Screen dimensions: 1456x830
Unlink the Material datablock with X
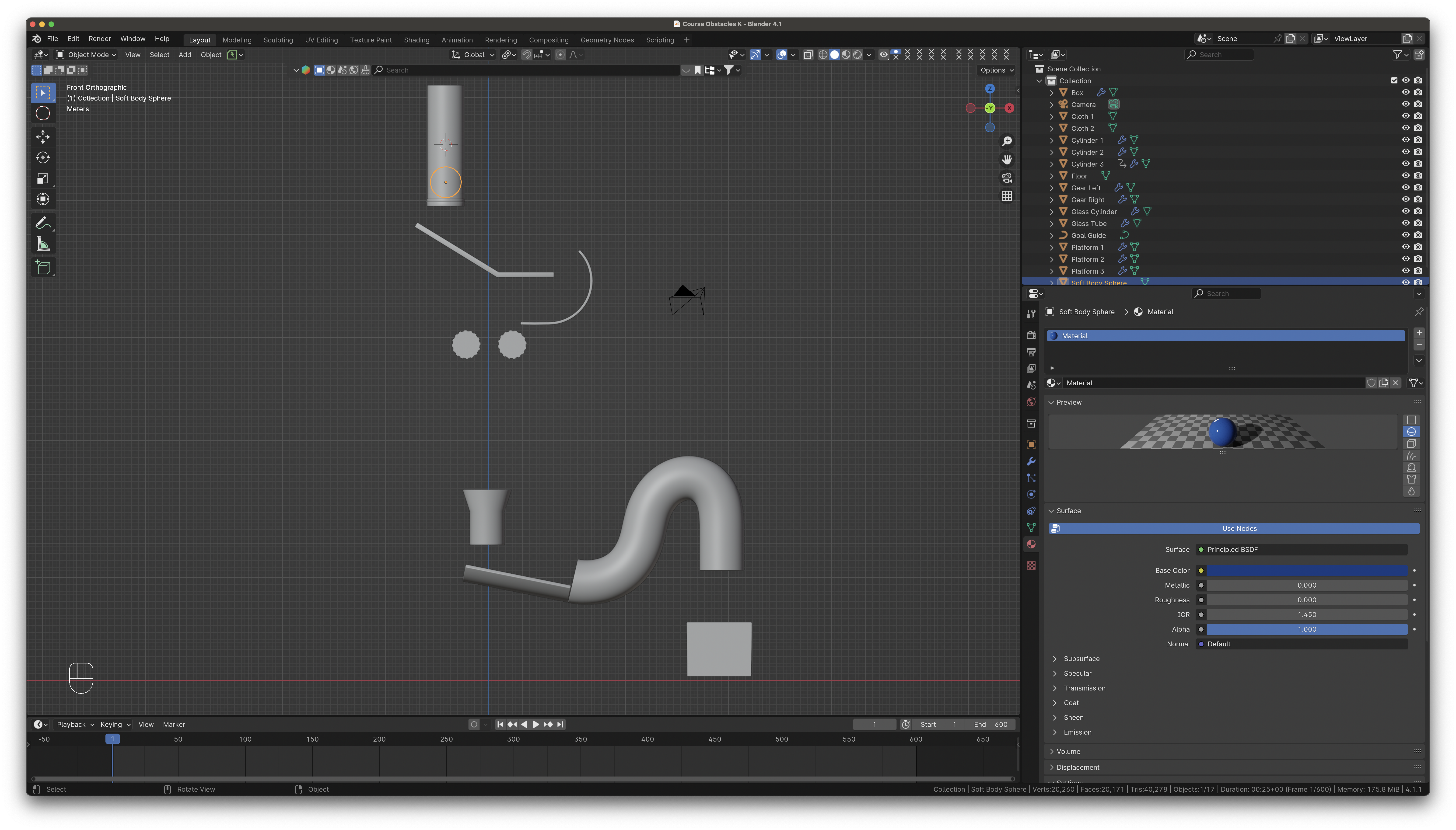click(x=1396, y=383)
